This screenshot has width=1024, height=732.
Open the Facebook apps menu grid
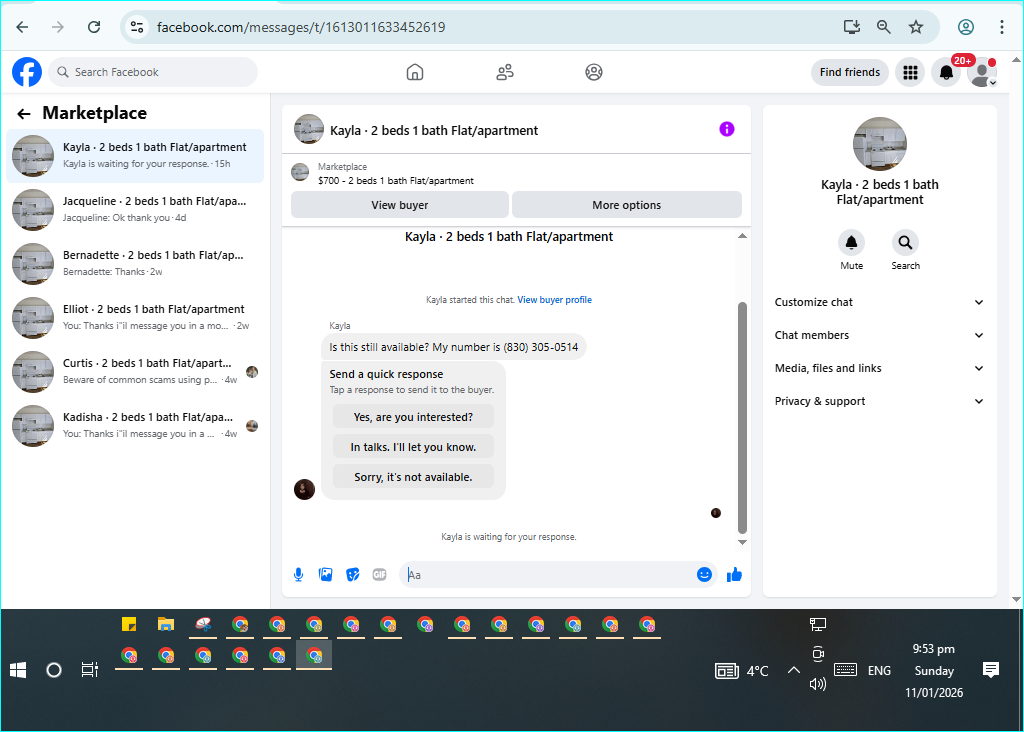click(x=910, y=72)
